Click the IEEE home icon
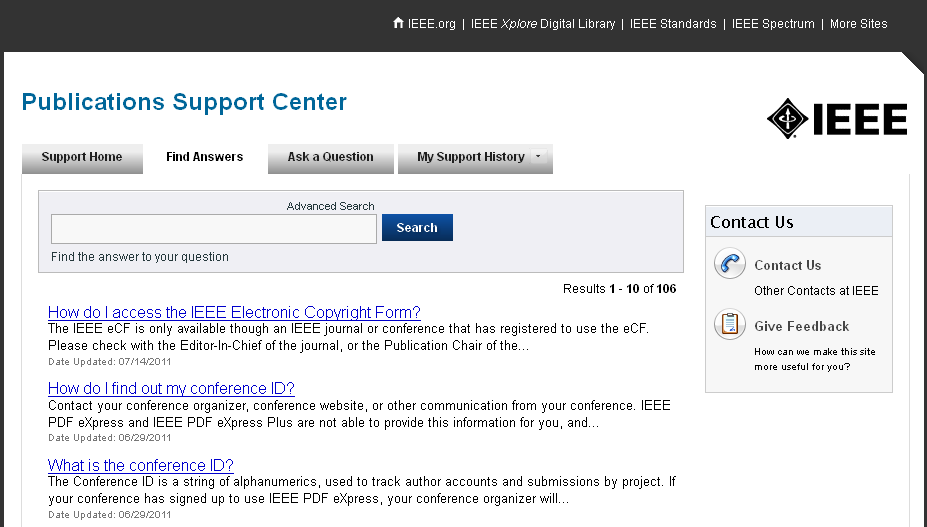This screenshot has width=927, height=527. pos(398,23)
